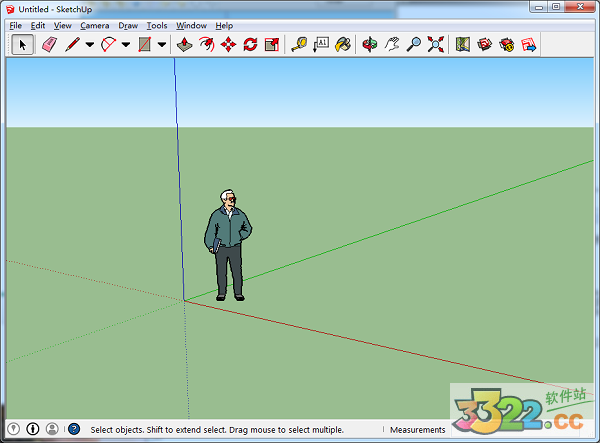Screen dimensions: 600x443
Task: Click the credits info status icon
Action: [x=33, y=429]
